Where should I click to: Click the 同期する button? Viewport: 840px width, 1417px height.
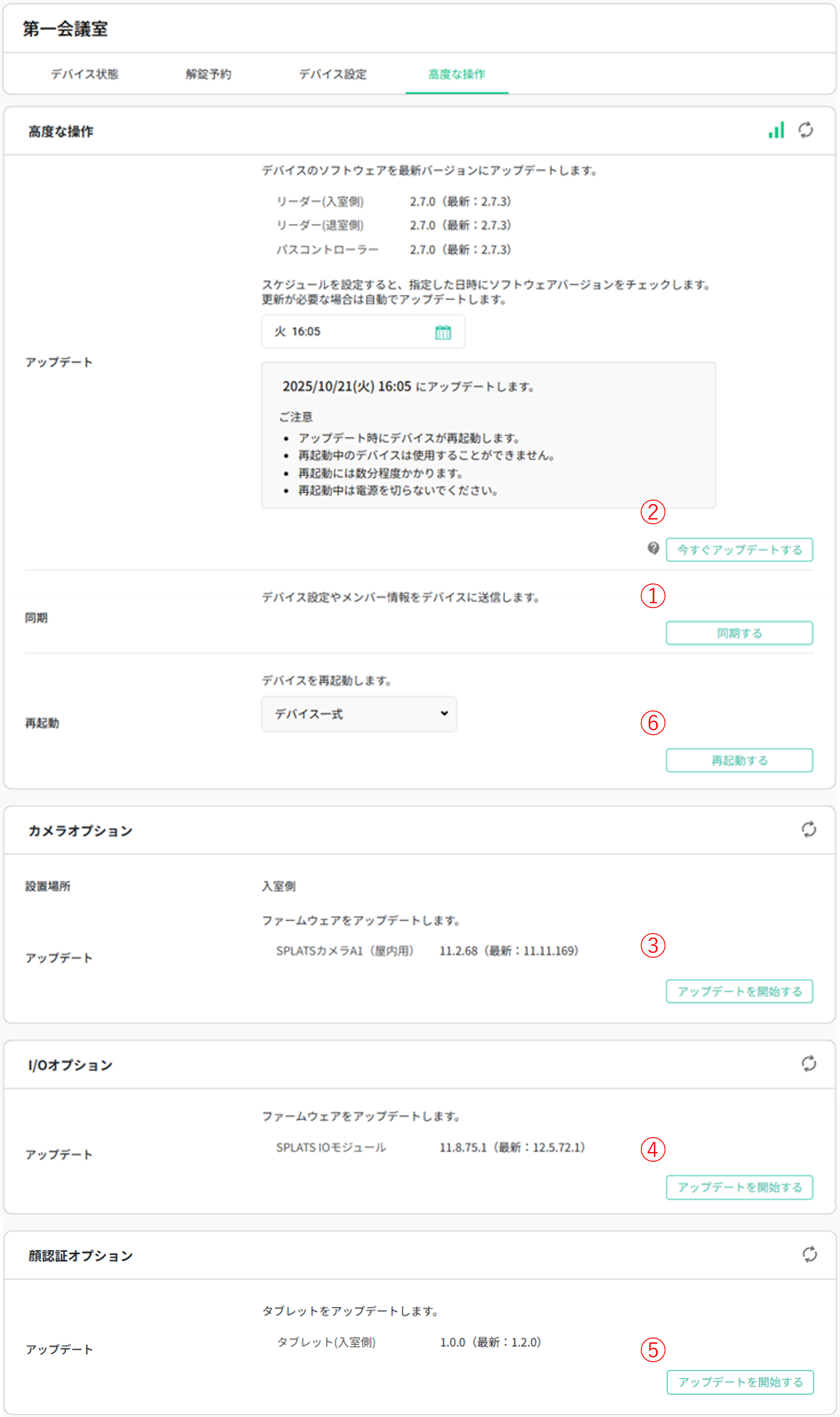click(739, 633)
